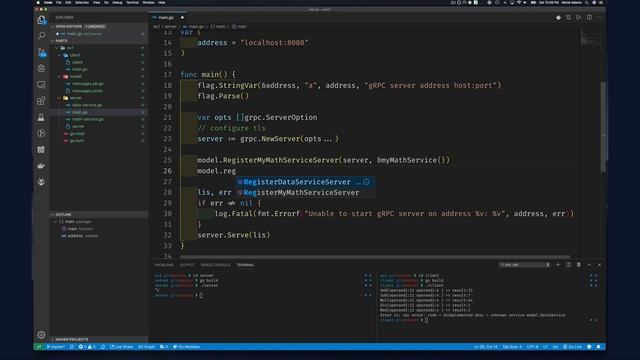Open the Source Control view
The height and width of the screenshot is (360, 640).
pyautogui.click(x=41, y=52)
